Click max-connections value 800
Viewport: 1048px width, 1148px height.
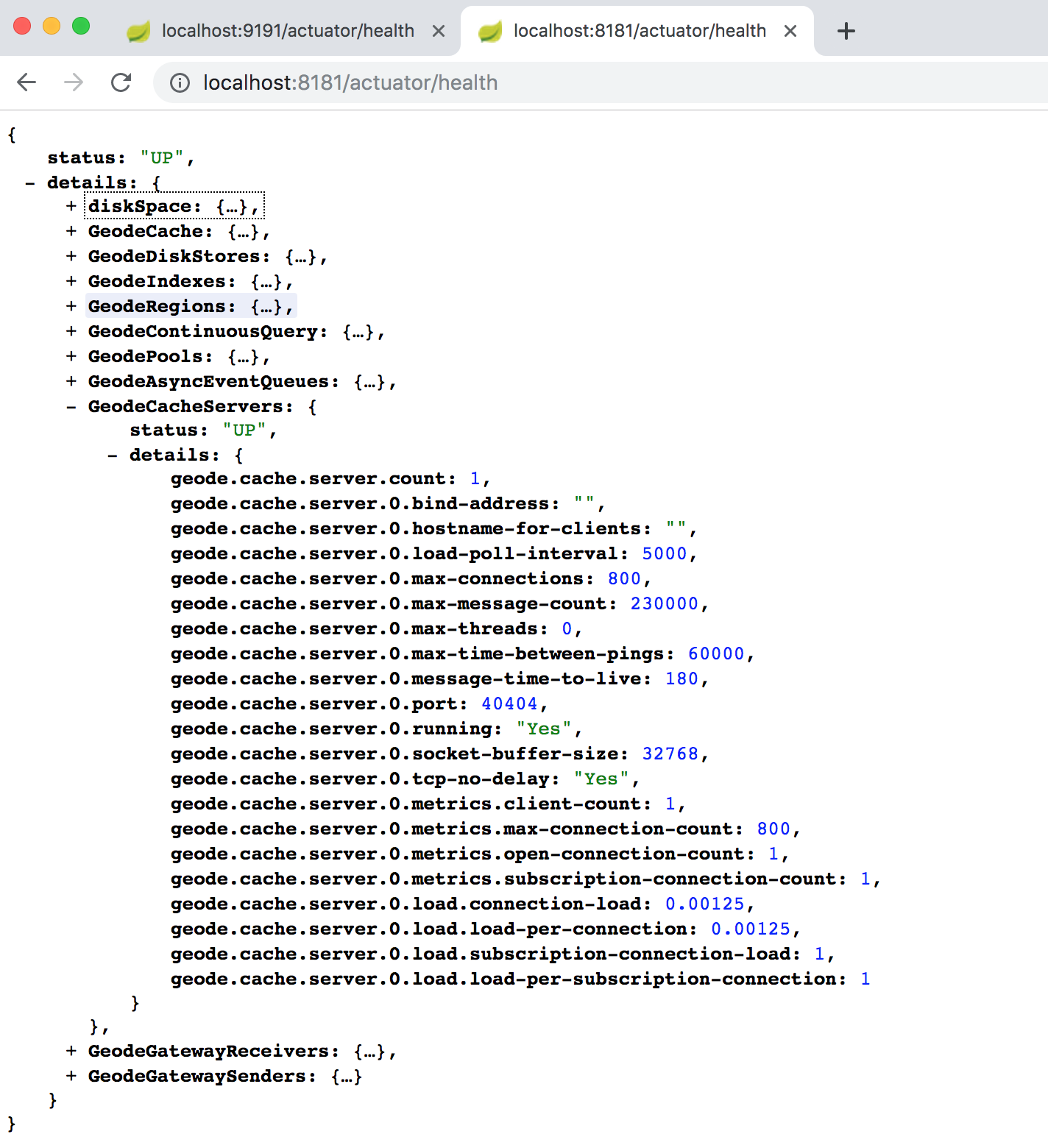point(624,579)
